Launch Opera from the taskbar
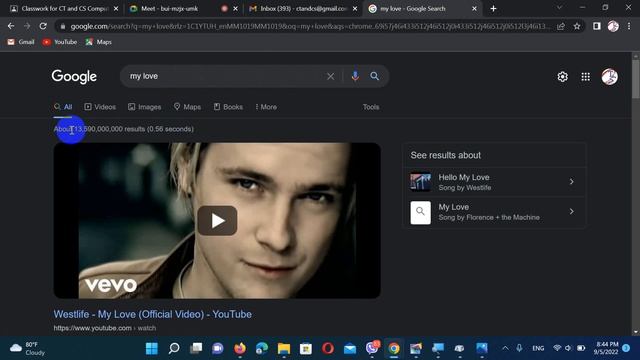This screenshot has width=640, height=360. [x=328, y=349]
